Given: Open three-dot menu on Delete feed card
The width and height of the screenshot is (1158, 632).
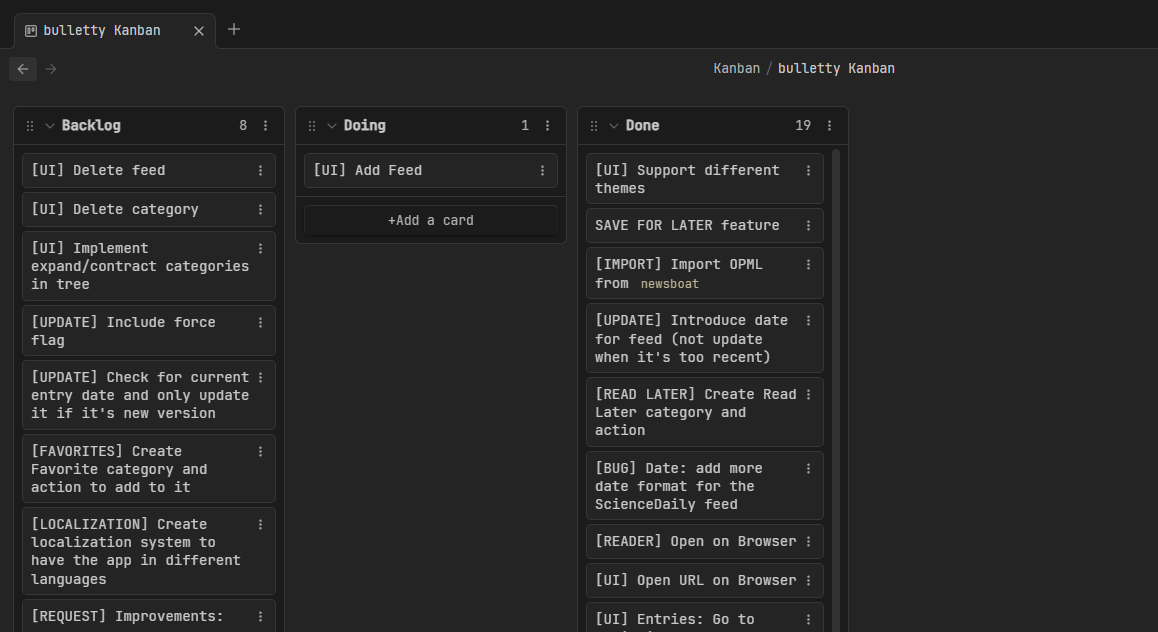Looking at the screenshot, I should pos(260,171).
